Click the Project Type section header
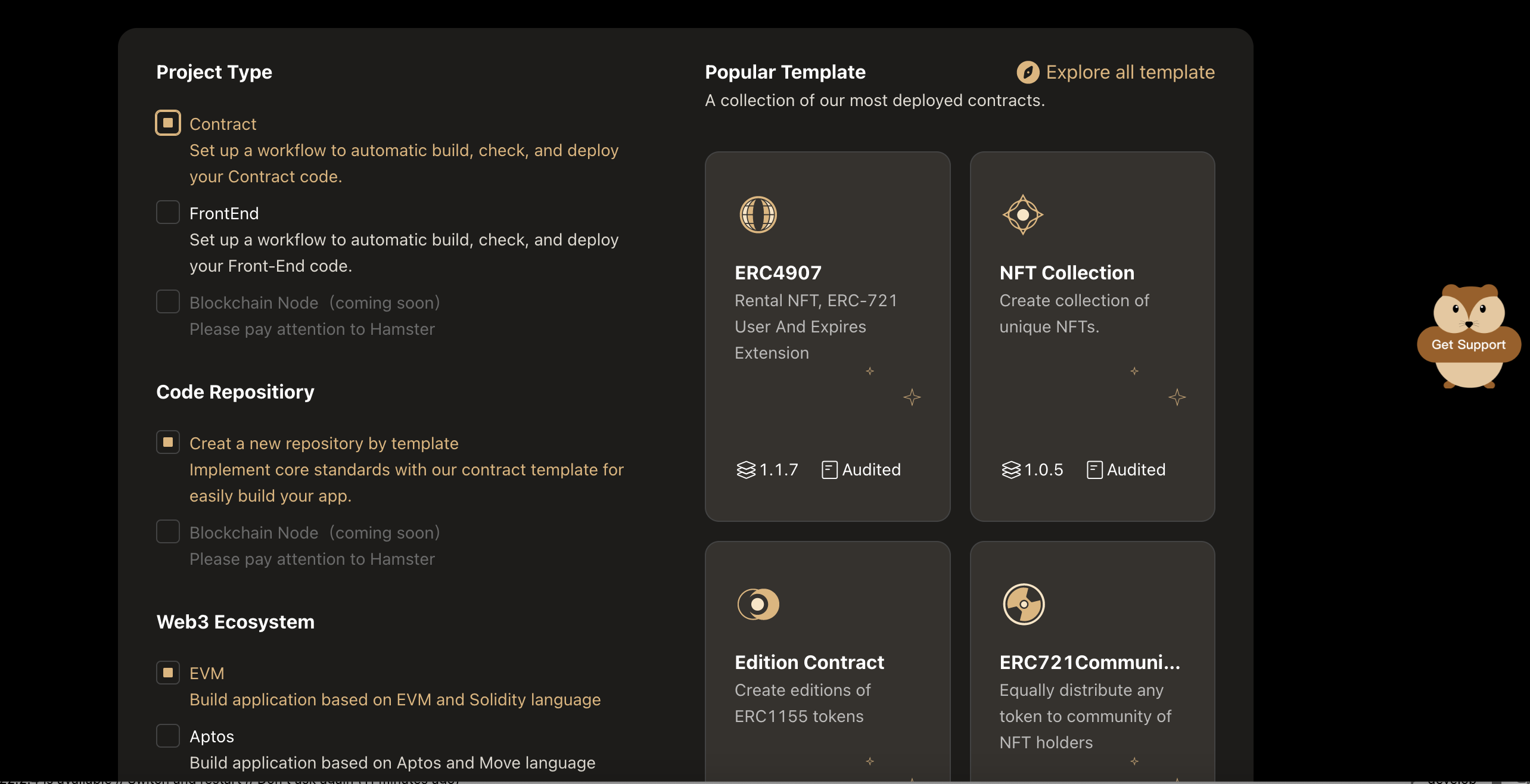 tap(213, 72)
